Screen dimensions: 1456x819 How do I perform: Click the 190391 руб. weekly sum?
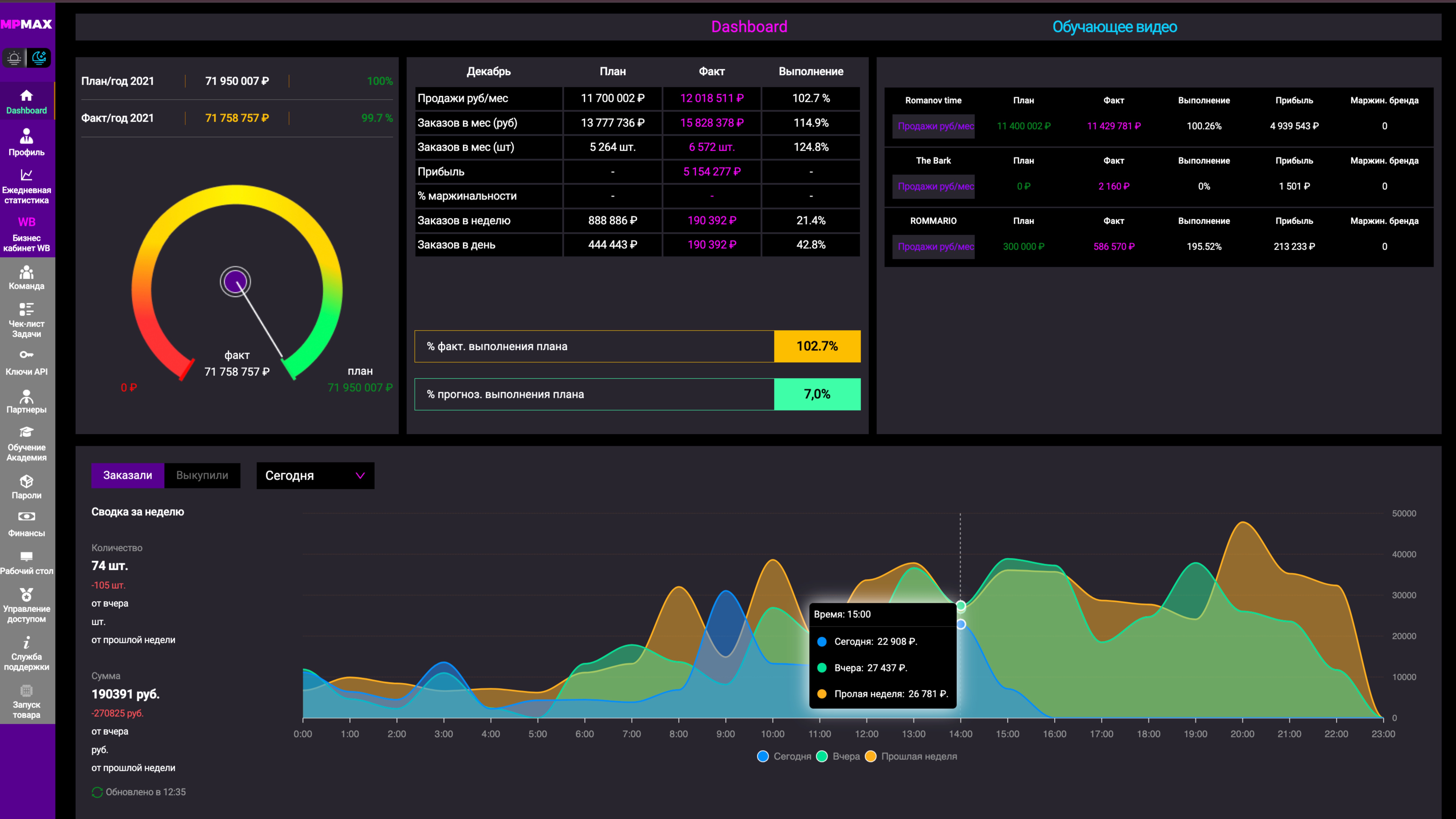(x=126, y=694)
